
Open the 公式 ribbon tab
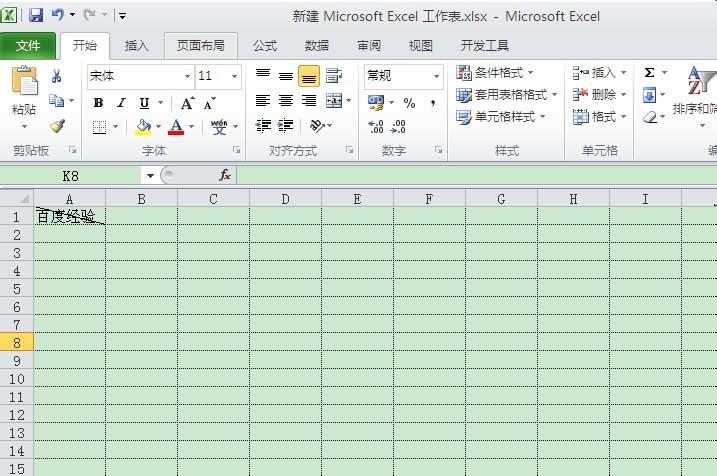click(265, 46)
